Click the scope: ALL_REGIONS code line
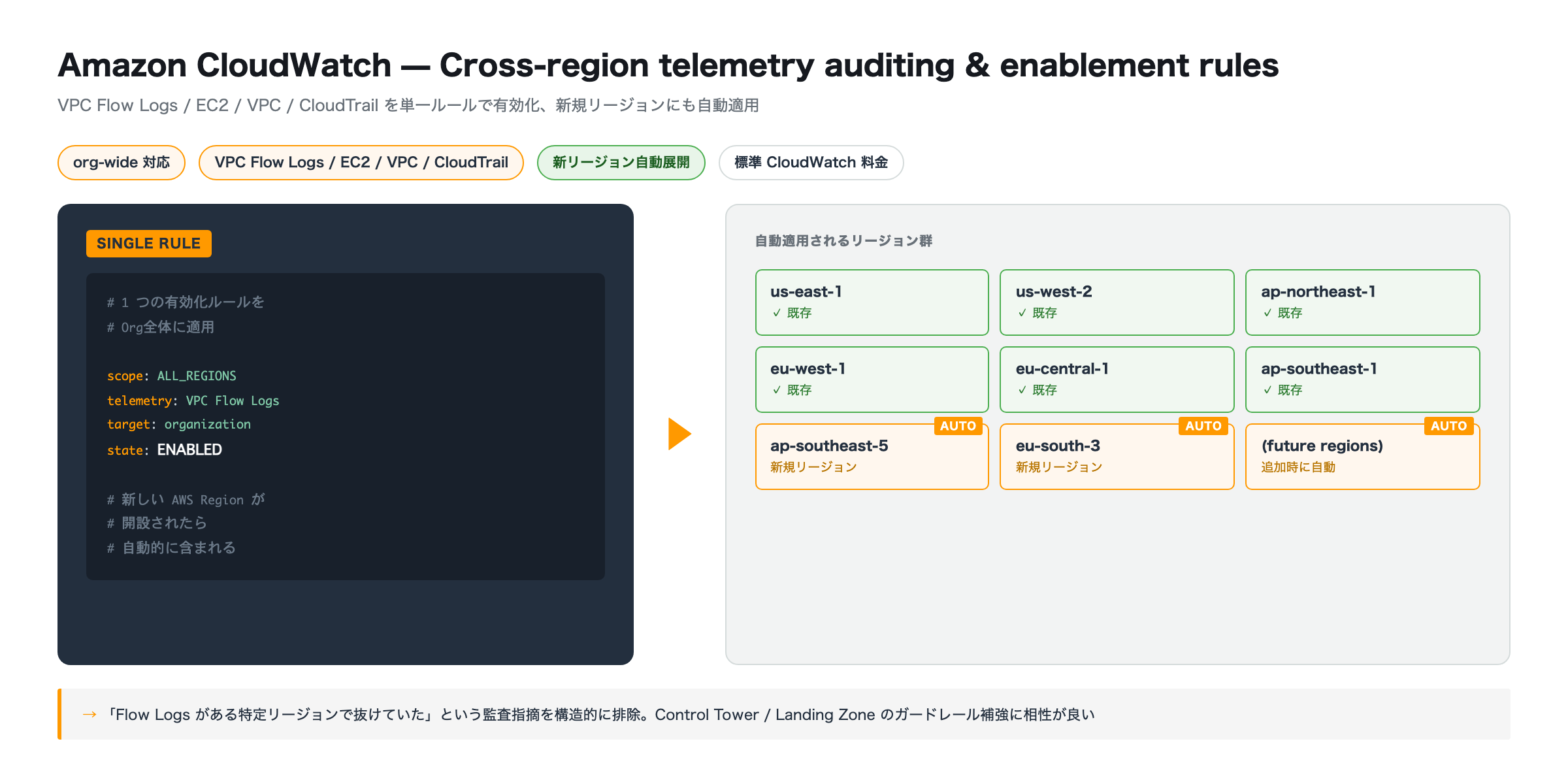Viewport: 1568px width, 784px height. click(172, 376)
